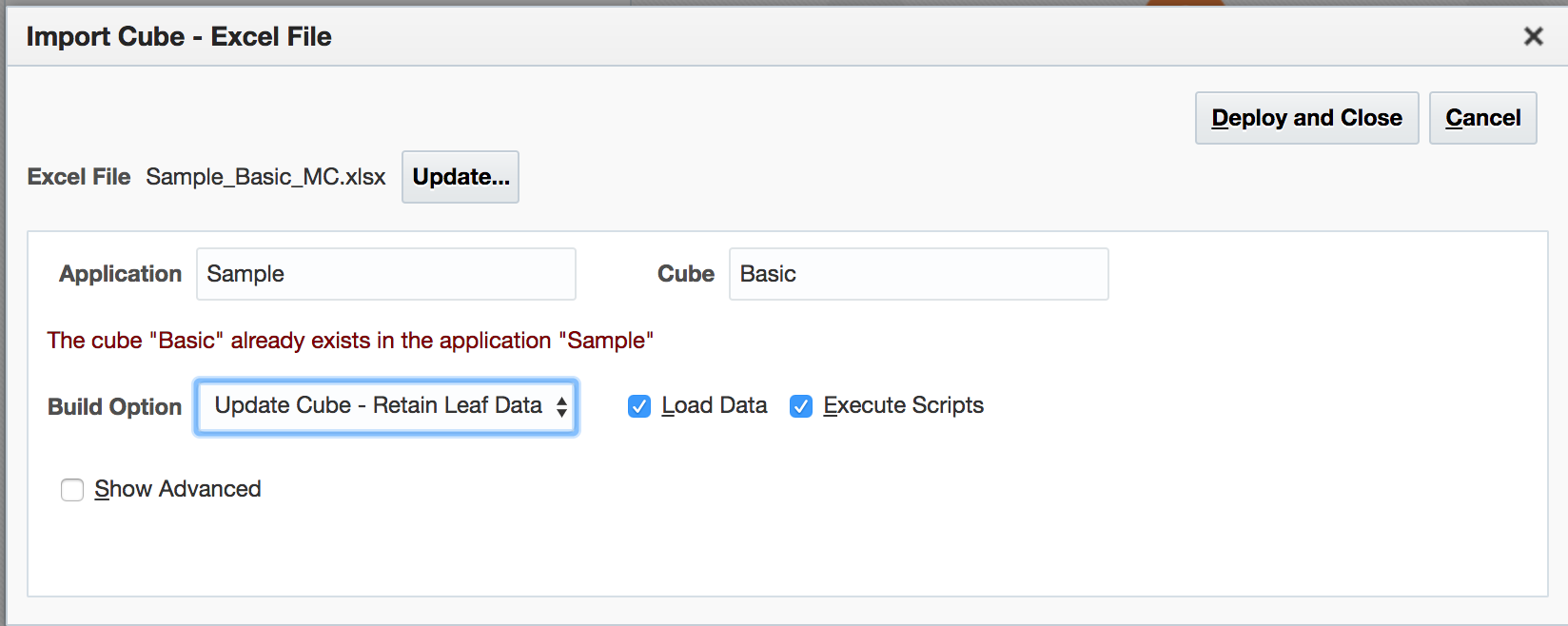Open the Build Option dropdown
Screen dimensions: 1568x626
379,406
